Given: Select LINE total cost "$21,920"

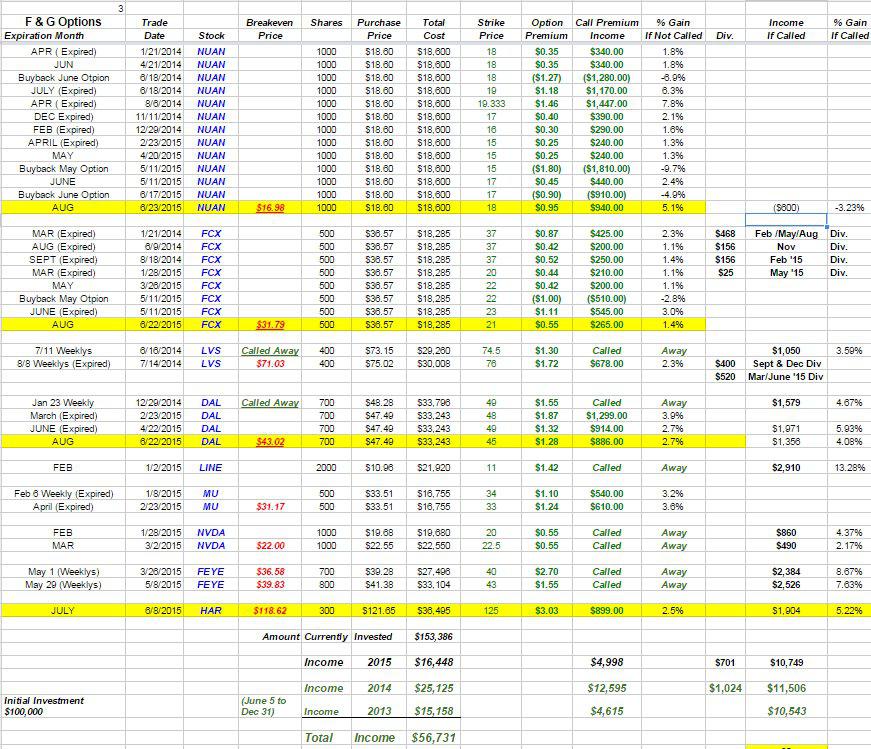Looking at the screenshot, I should [434, 468].
